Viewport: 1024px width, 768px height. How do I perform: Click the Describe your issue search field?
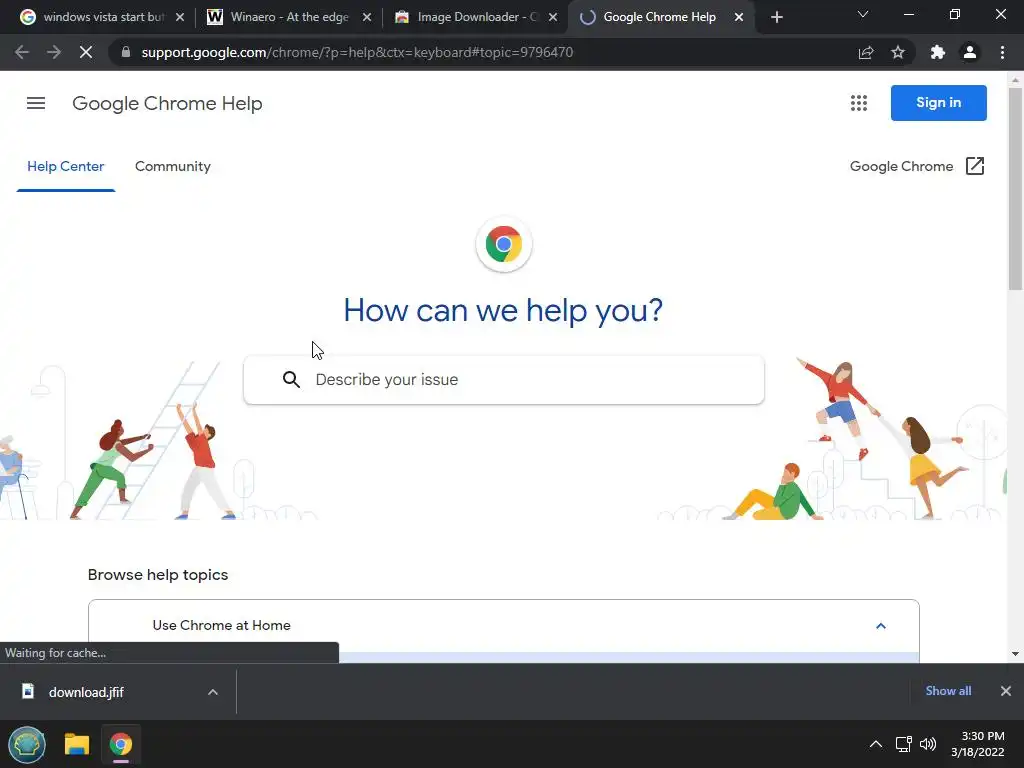504,379
